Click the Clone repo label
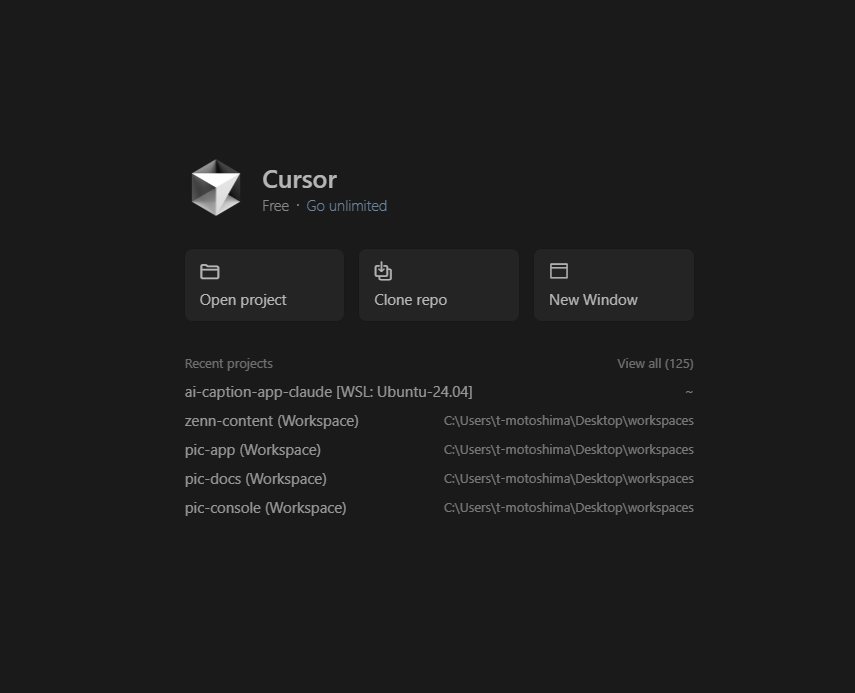This screenshot has width=855, height=693. coord(410,300)
